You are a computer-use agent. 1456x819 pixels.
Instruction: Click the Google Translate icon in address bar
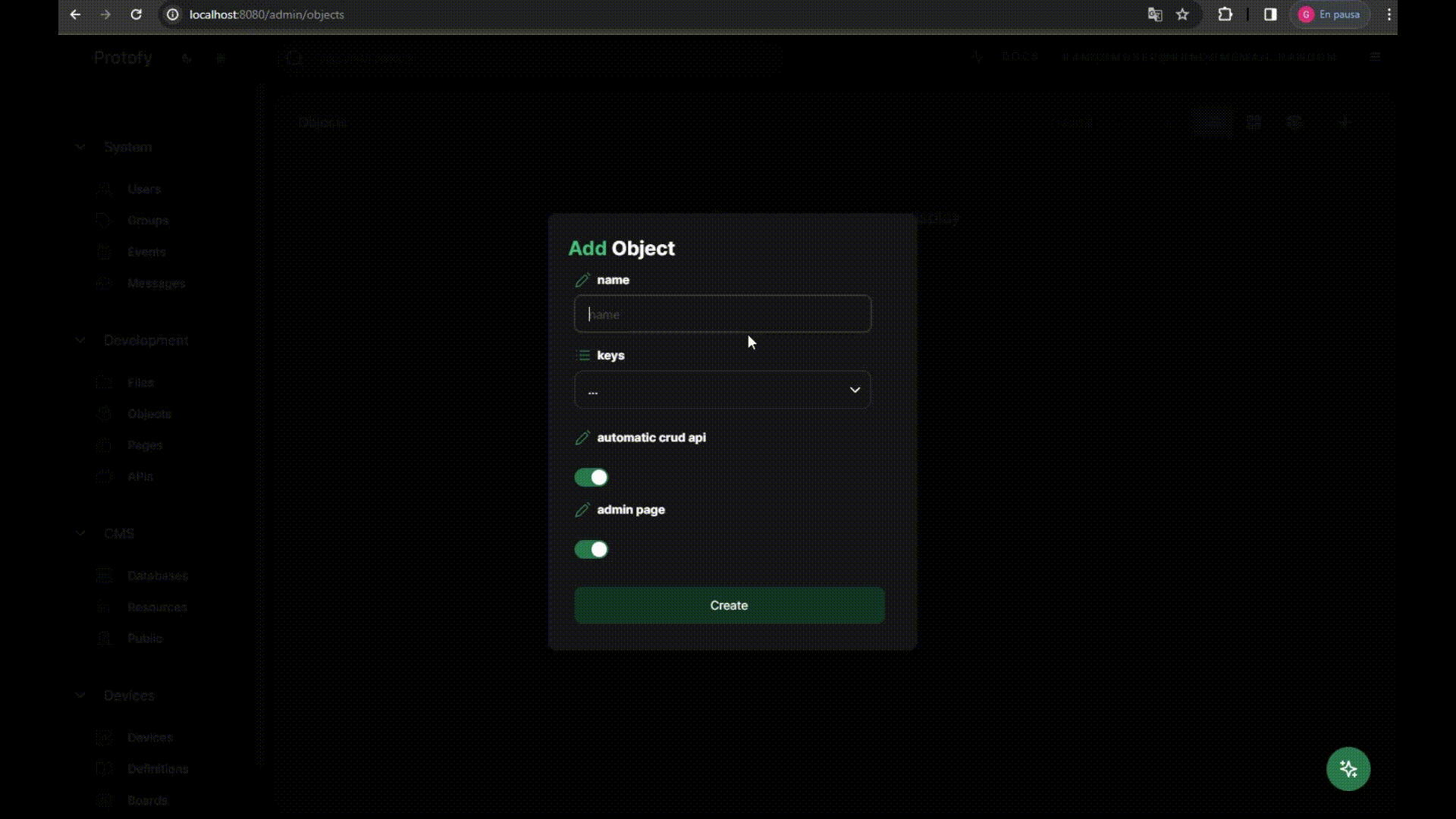(1154, 14)
